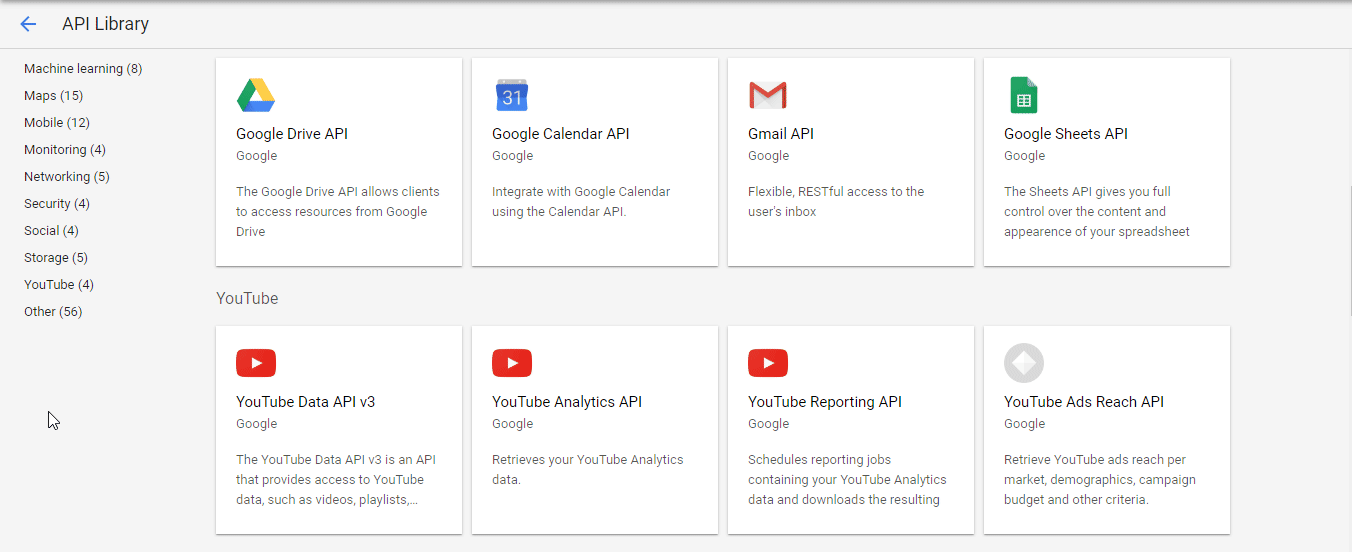1352x552 pixels.
Task: Go back using the API Library arrow
Action: pos(28,24)
